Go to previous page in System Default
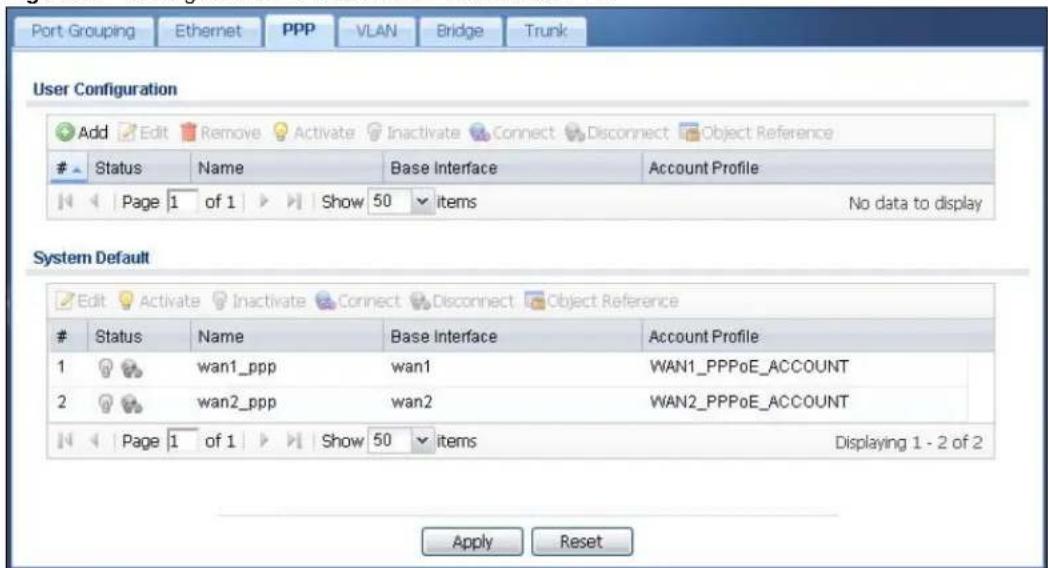This screenshot has height=568, width=1048. [95, 440]
